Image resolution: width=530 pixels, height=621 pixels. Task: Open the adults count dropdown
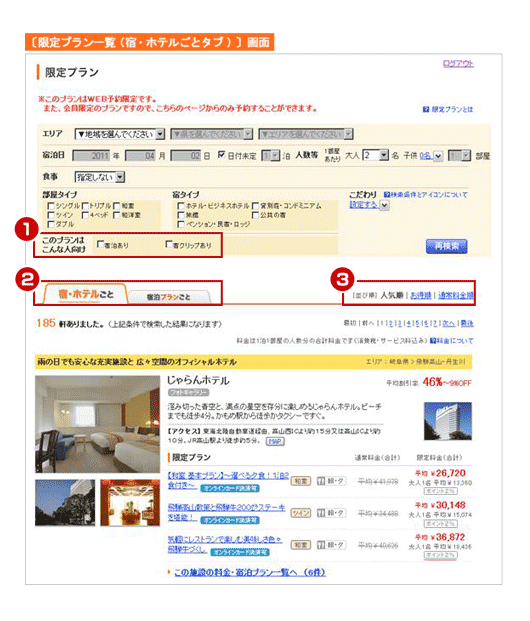click(376, 155)
